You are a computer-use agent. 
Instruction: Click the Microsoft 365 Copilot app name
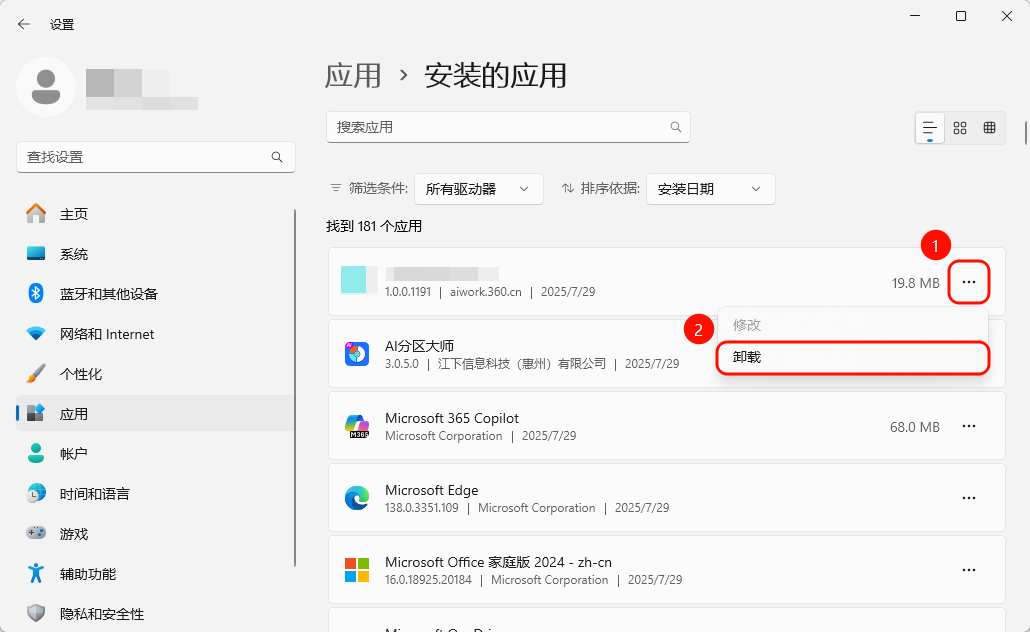pyautogui.click(x=452, y=418)
